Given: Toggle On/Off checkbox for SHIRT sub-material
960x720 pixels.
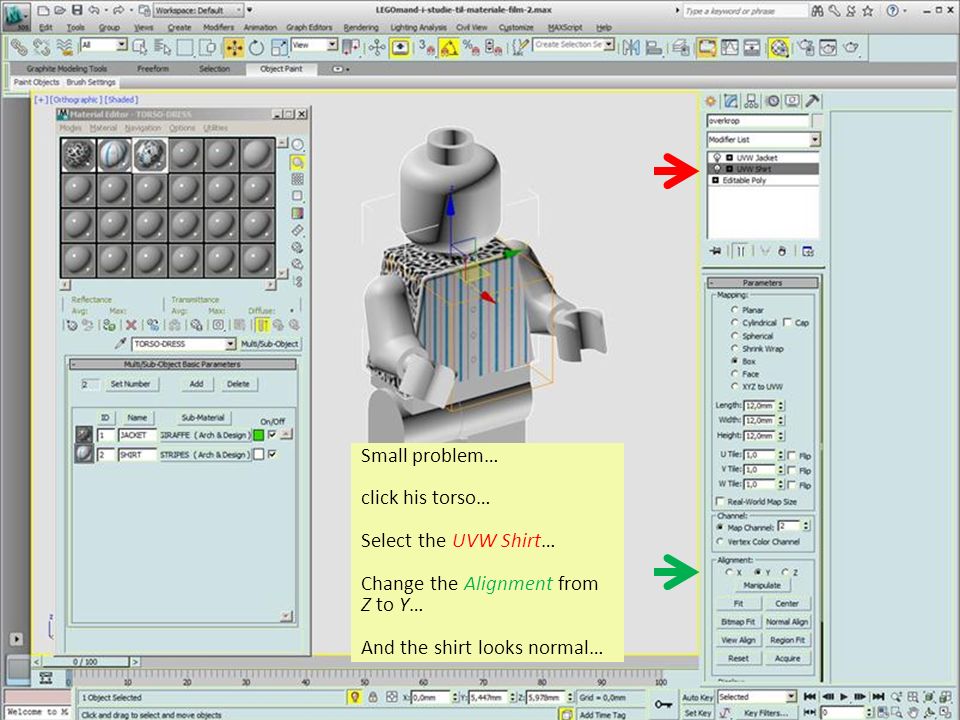Looking at the screenshot, I should pyautogui.click(x=272, y=454).
